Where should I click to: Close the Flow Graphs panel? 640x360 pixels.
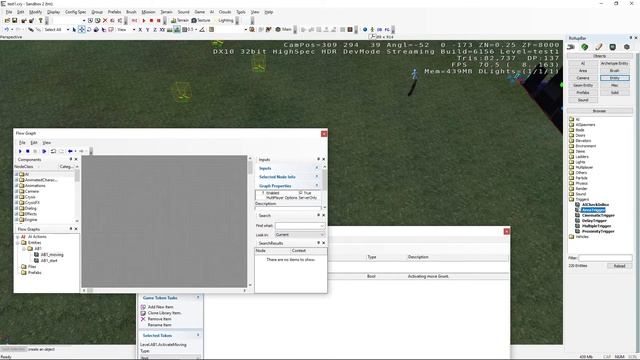coord(76,229)
